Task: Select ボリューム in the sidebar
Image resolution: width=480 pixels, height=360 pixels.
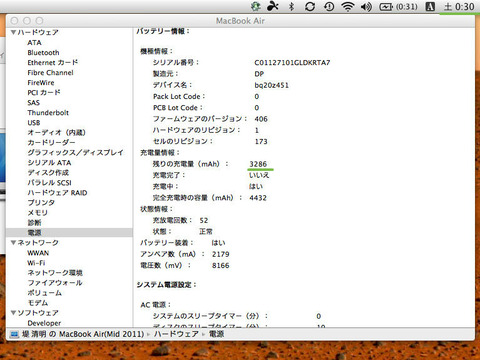Action: (x=44, y=293)
